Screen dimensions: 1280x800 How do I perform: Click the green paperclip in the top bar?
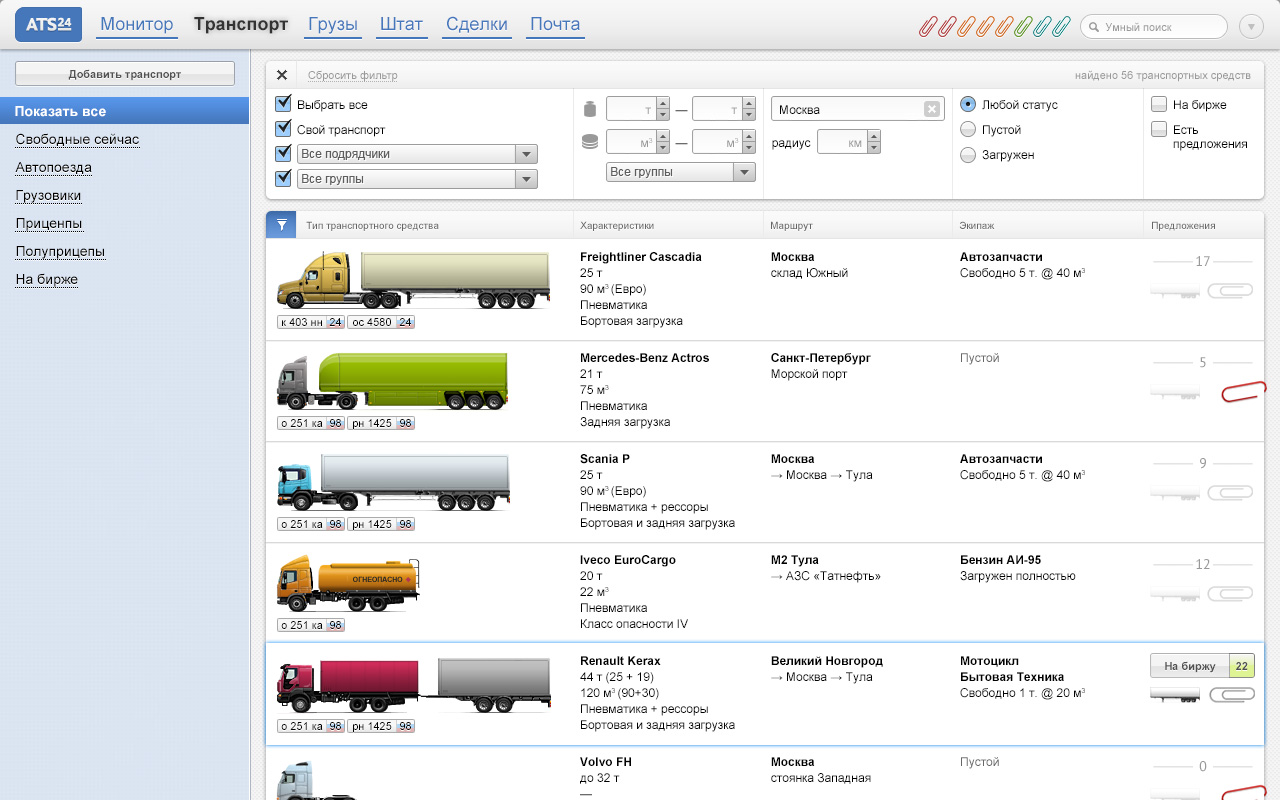click(x=1023, y=26)
